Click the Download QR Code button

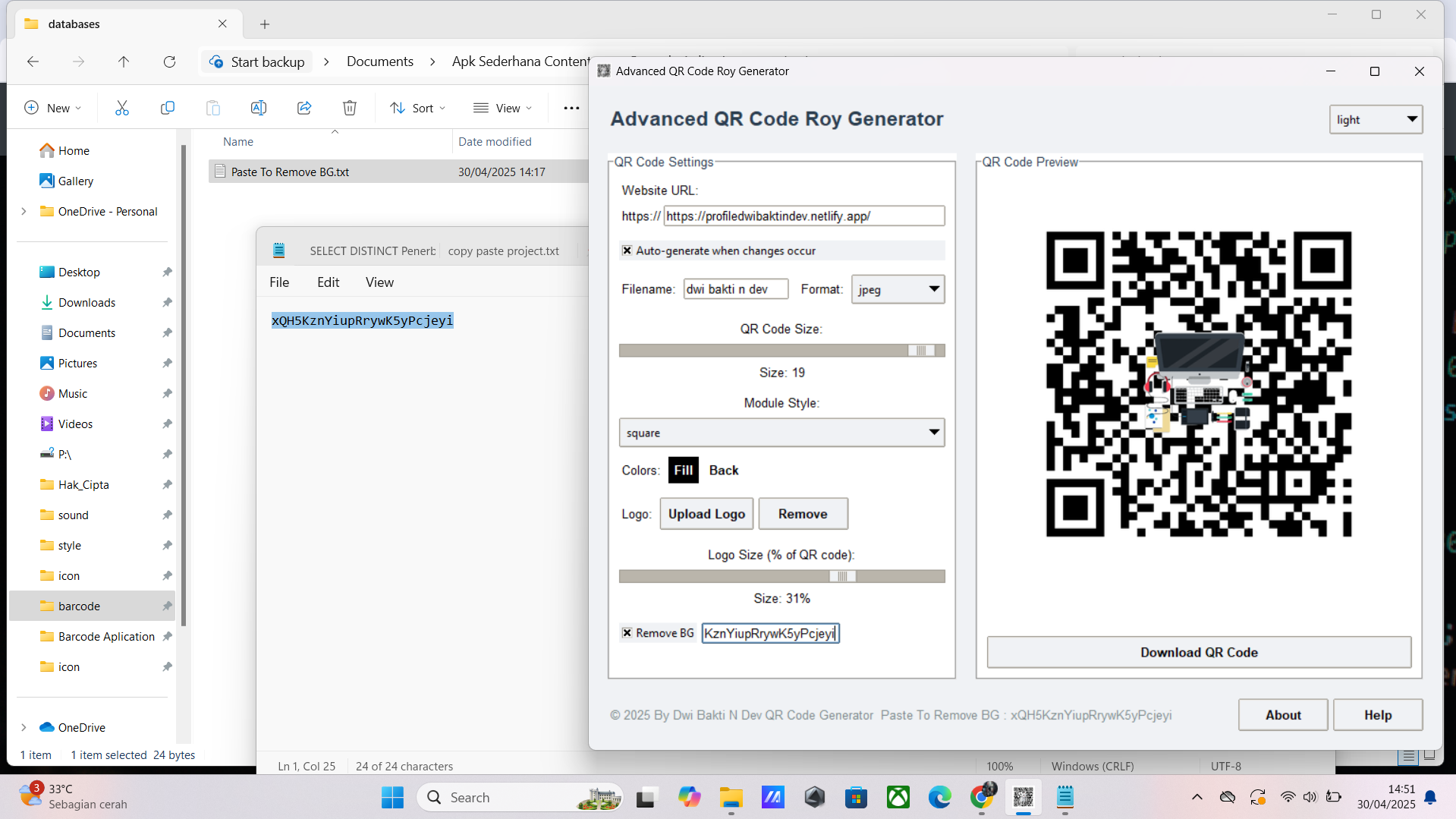pos(1199,653)
